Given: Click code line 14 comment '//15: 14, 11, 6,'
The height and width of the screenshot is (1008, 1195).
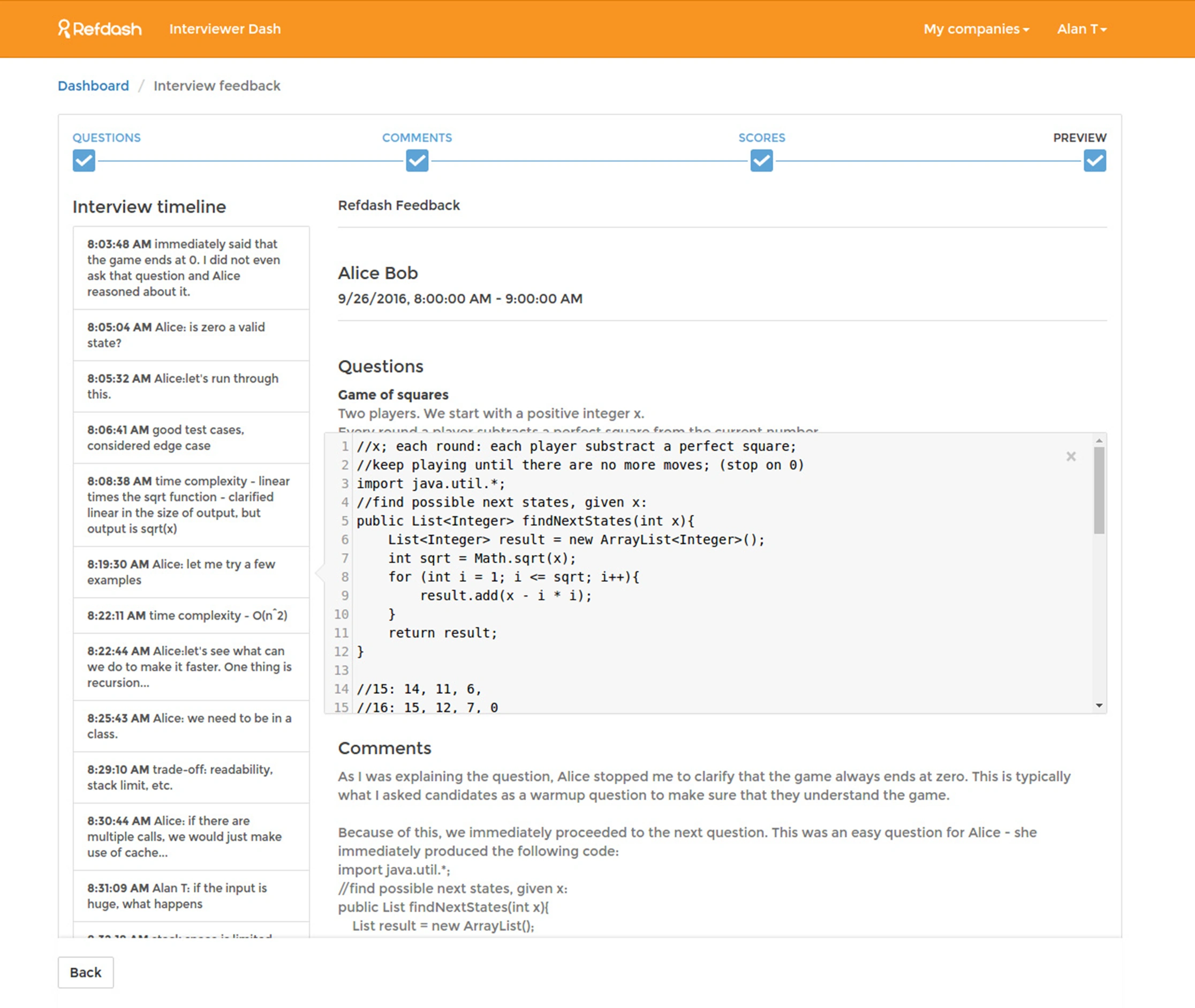Looking at the screenshot, I should (x=419, y=688).
